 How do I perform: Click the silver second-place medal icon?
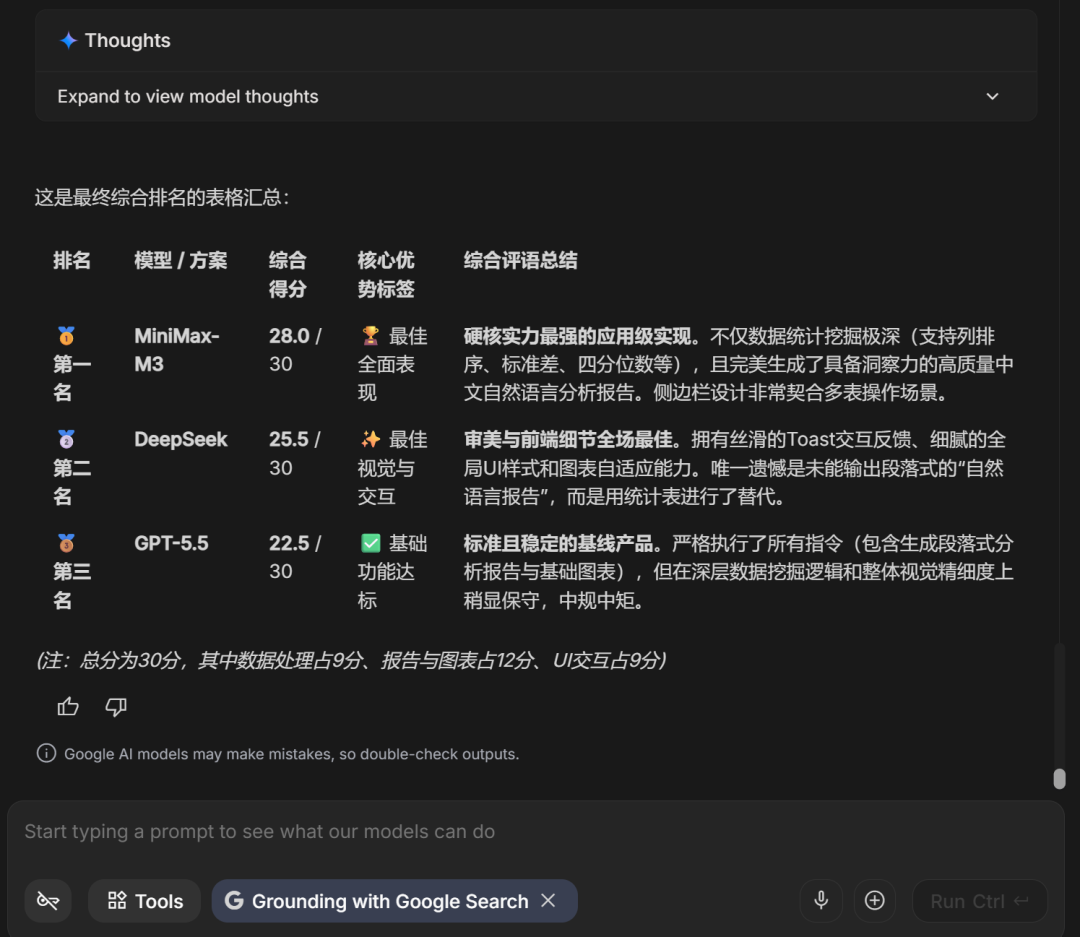pos(66,439)
